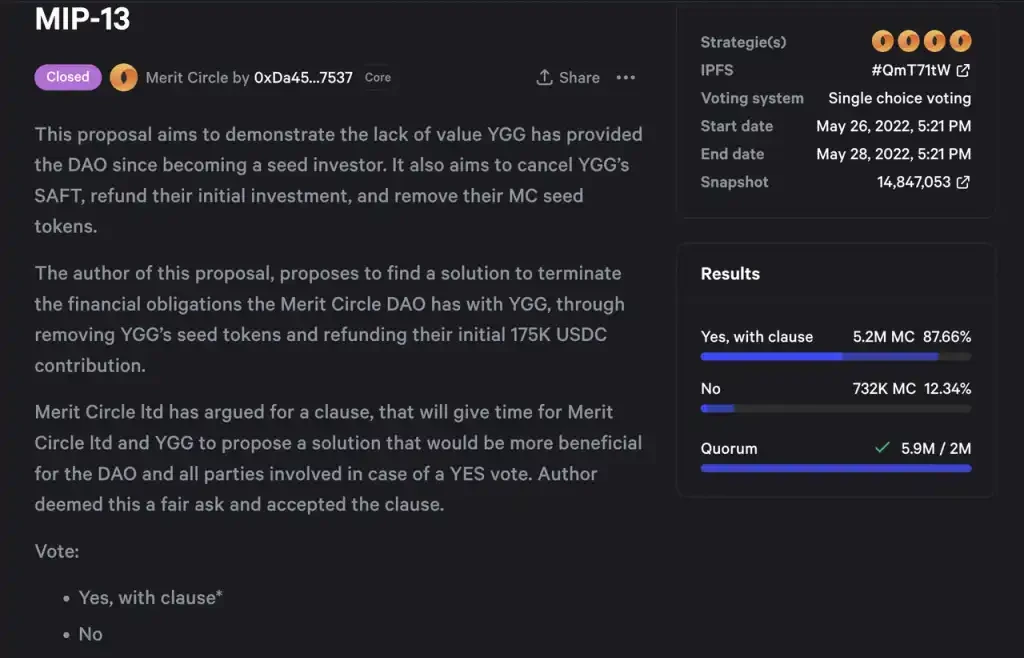Open author address 0xDa45...7537 profile
Image resolution: width=1024 pixels, height=658 pixels.
pyautogui.click(x=303, y=78)
